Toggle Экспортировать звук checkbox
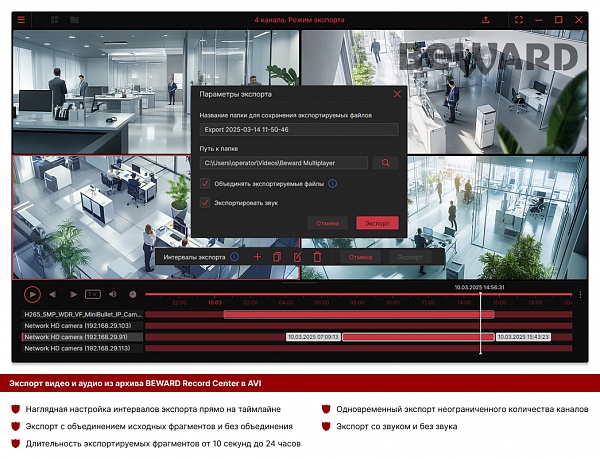Screen dimensions: 600x459 pyautogui.click(x=205, y=203)
